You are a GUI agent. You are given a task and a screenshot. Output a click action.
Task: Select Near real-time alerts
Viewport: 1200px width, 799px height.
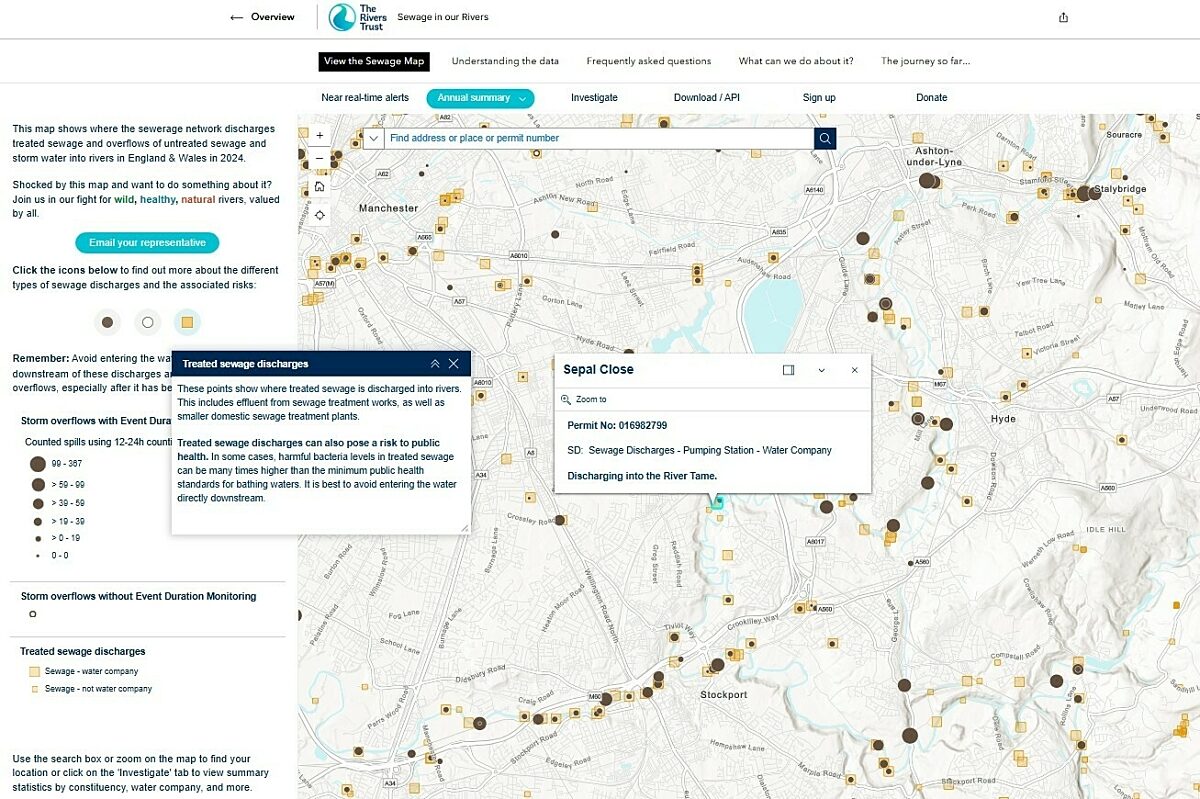pyautogui.click(x=365, y=98)
